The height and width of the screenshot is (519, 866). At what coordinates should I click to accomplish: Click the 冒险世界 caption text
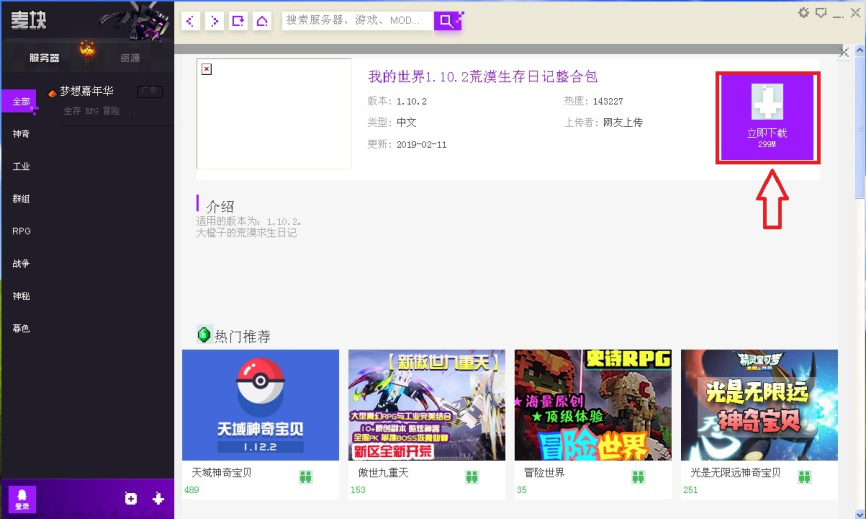544,473
